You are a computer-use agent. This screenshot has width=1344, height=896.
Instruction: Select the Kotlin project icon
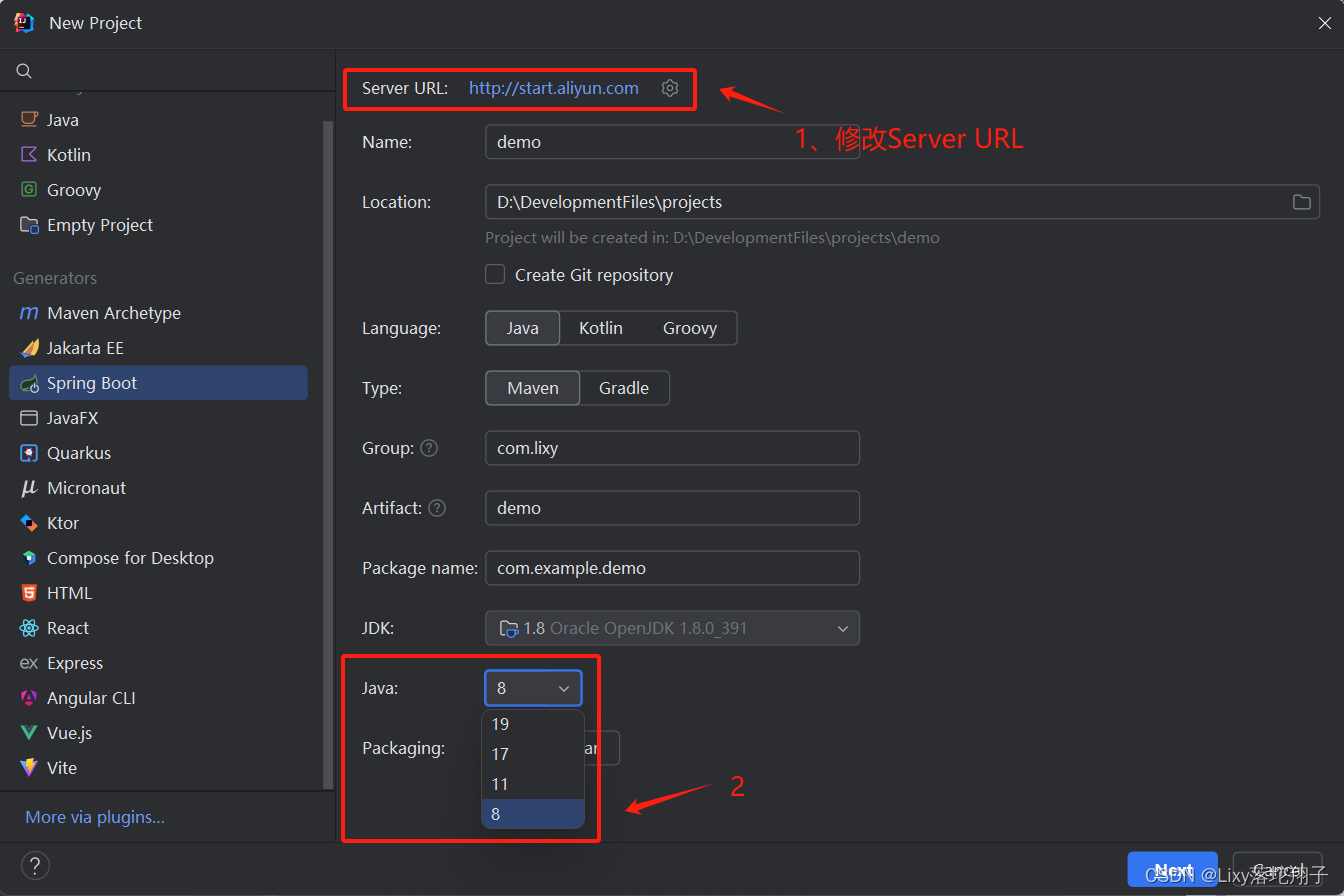[29, 155]
